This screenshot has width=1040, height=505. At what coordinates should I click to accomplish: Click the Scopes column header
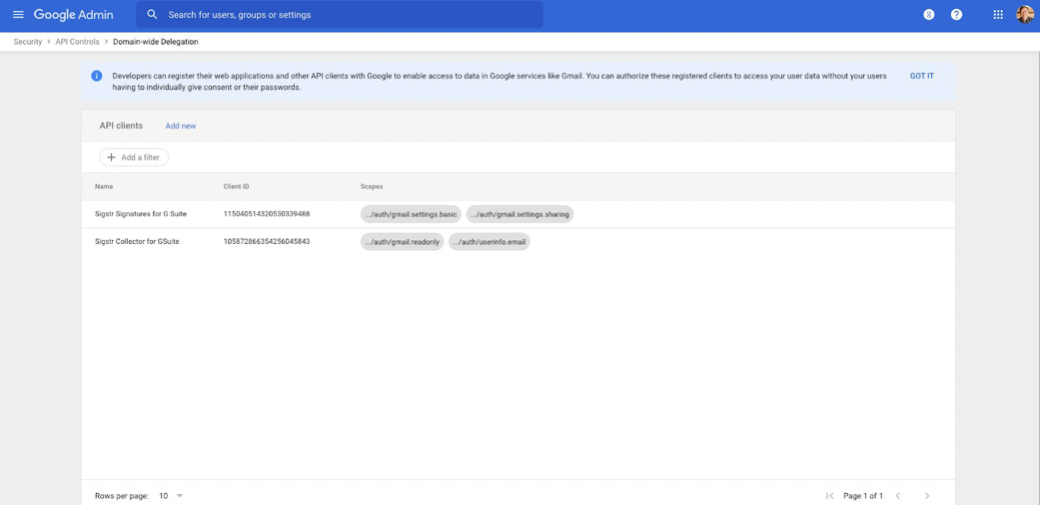[x=371, y=186]
